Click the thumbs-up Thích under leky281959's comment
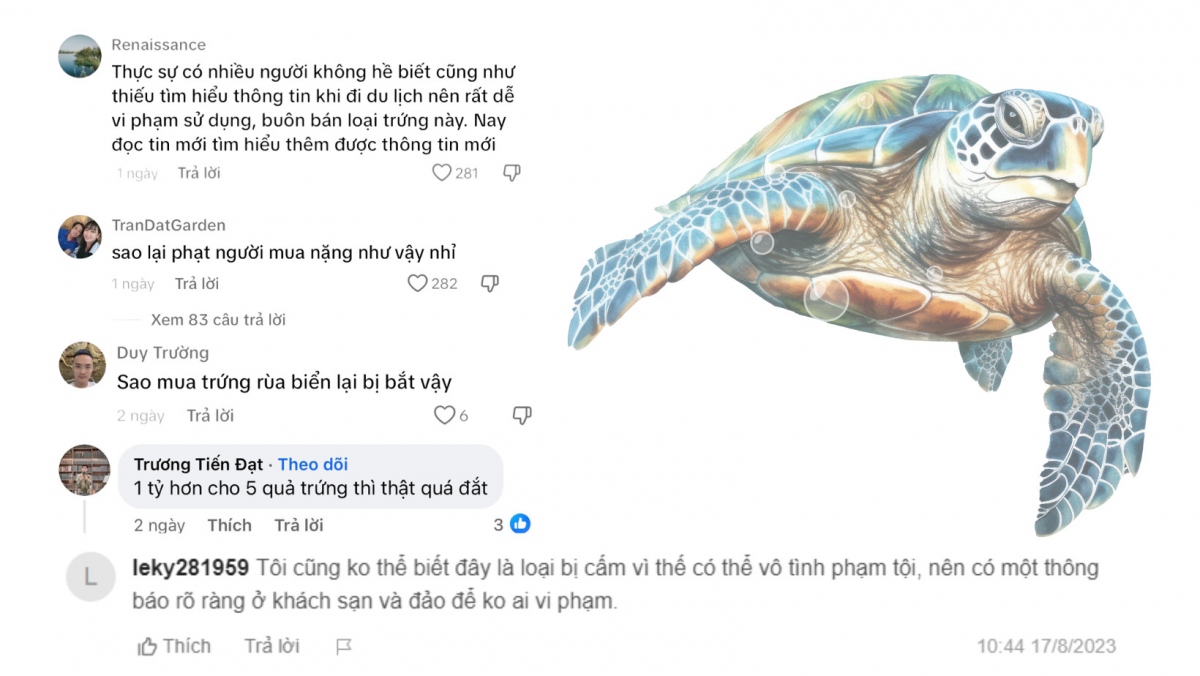 click(174, 646)
